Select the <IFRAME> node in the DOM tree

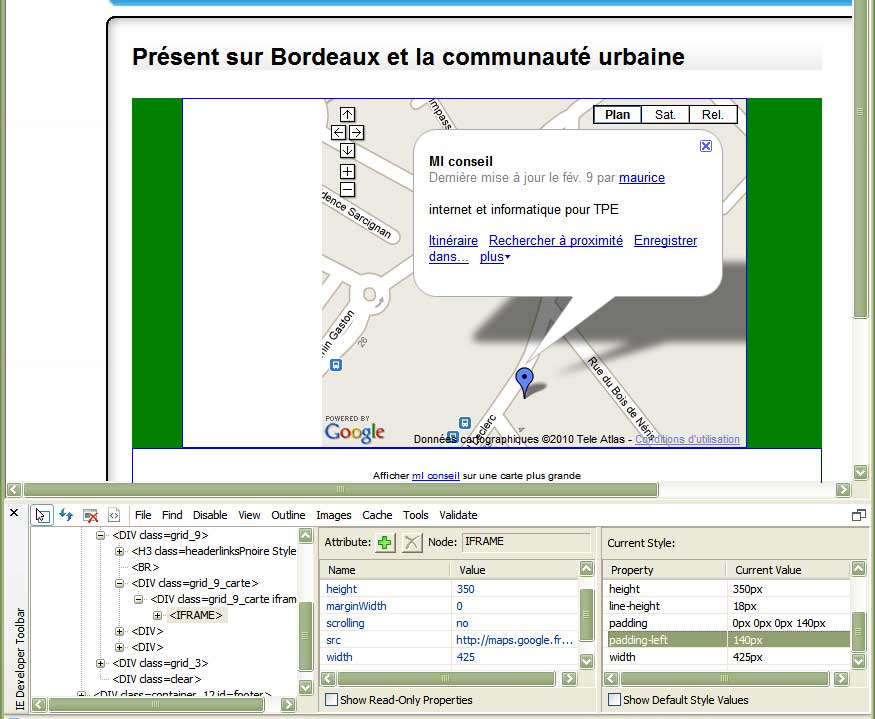coord(196,615)
